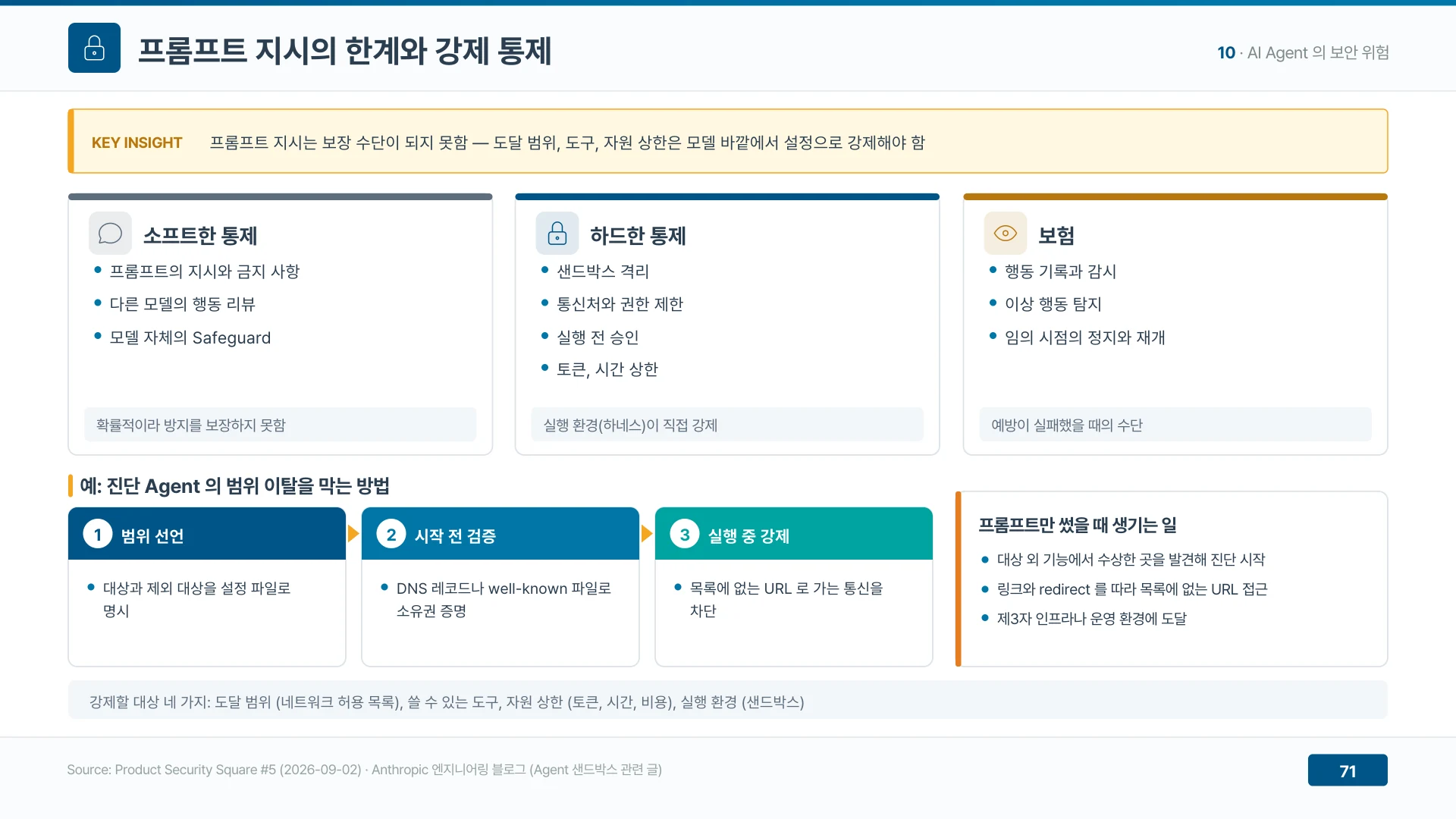Select text 대상과 제외 대상을 설정 파일로 명시
This screenshot has height=819, width=1456.
196,599
